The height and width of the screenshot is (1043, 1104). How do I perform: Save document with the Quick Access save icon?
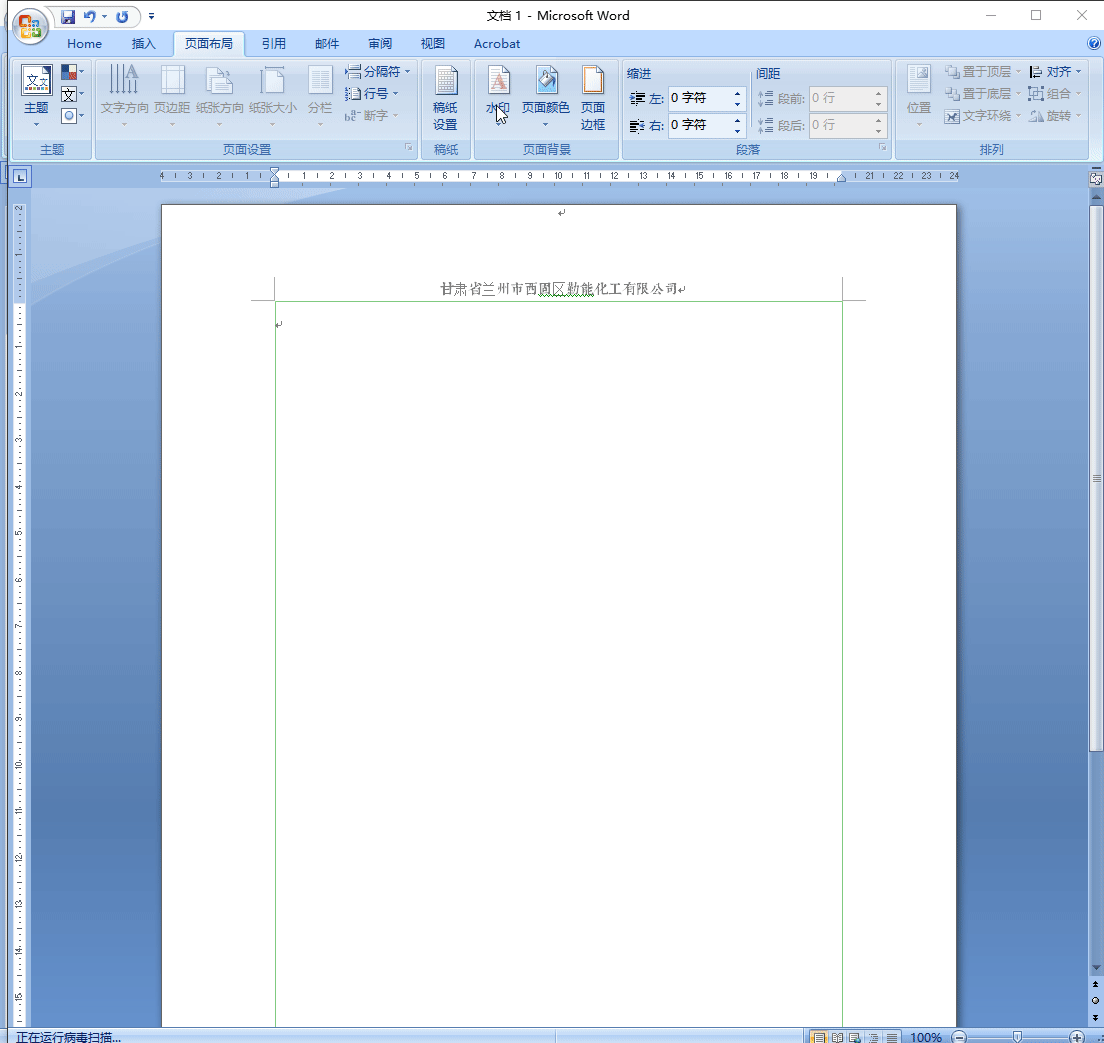(68, 16)
